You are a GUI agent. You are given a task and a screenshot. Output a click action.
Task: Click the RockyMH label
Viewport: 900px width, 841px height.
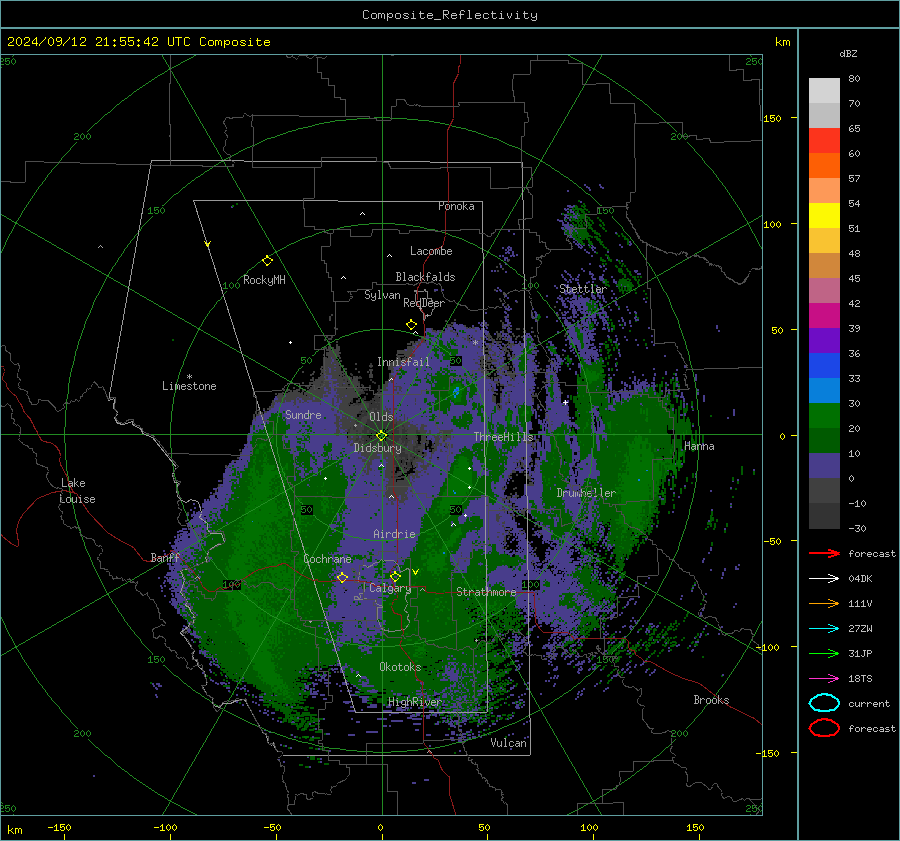[x=264, y=280]
